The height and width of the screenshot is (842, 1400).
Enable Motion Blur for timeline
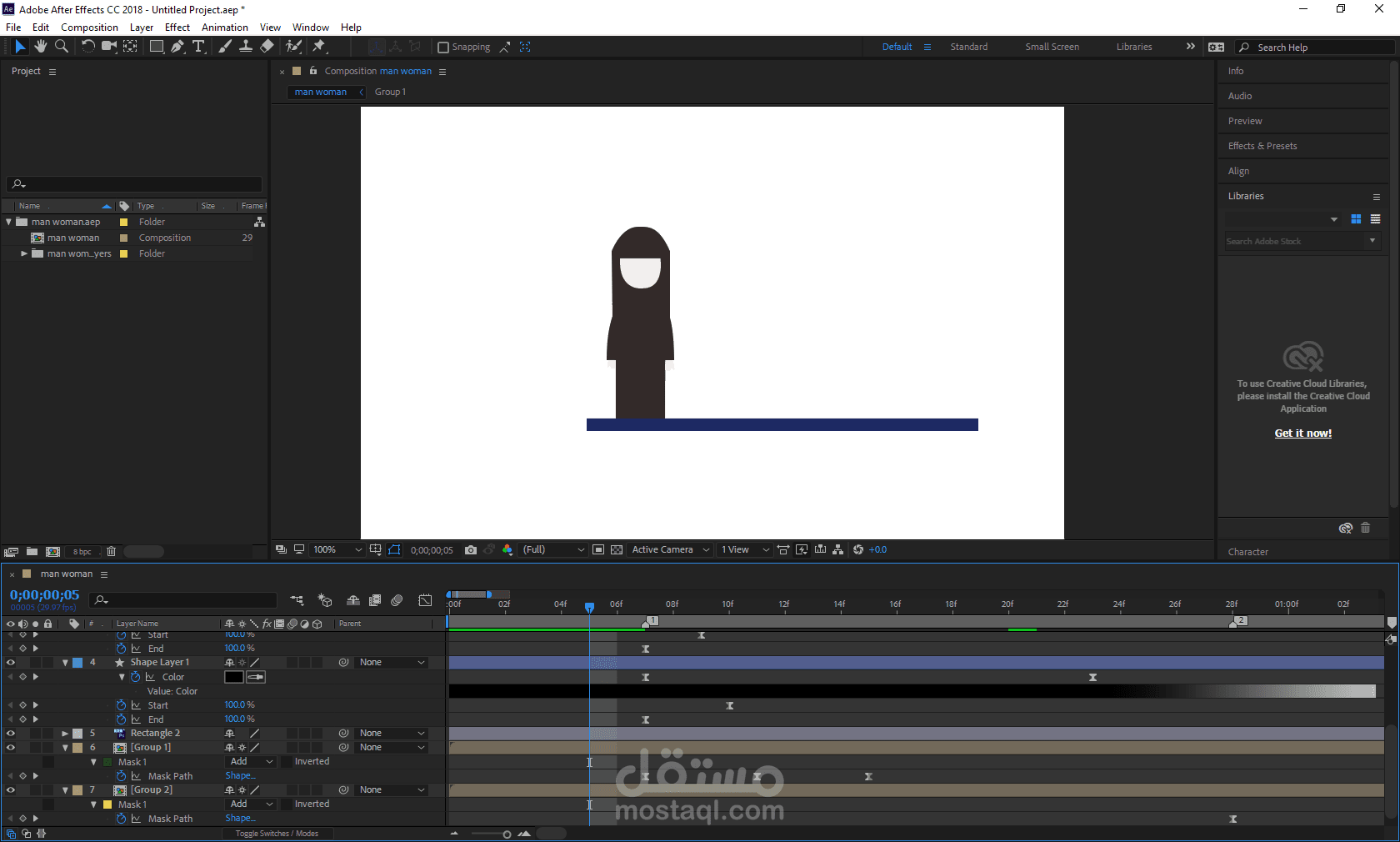coord(397,600)
